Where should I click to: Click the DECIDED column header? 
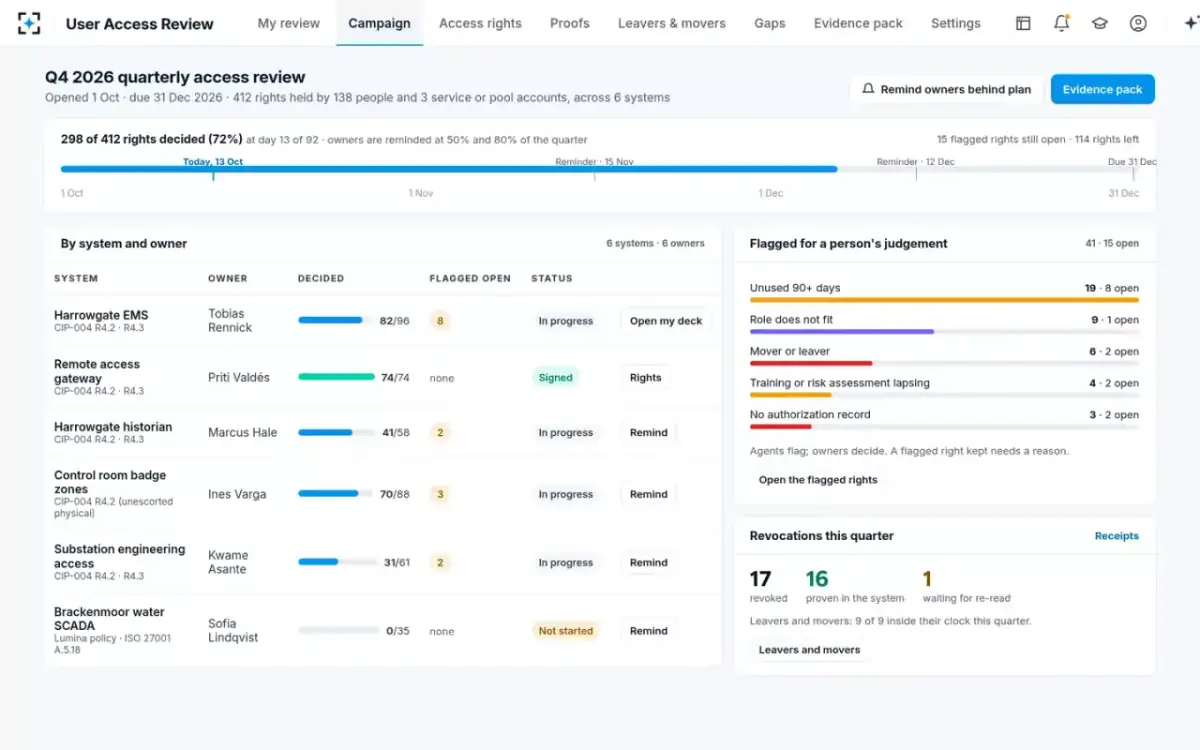point(321,278)
